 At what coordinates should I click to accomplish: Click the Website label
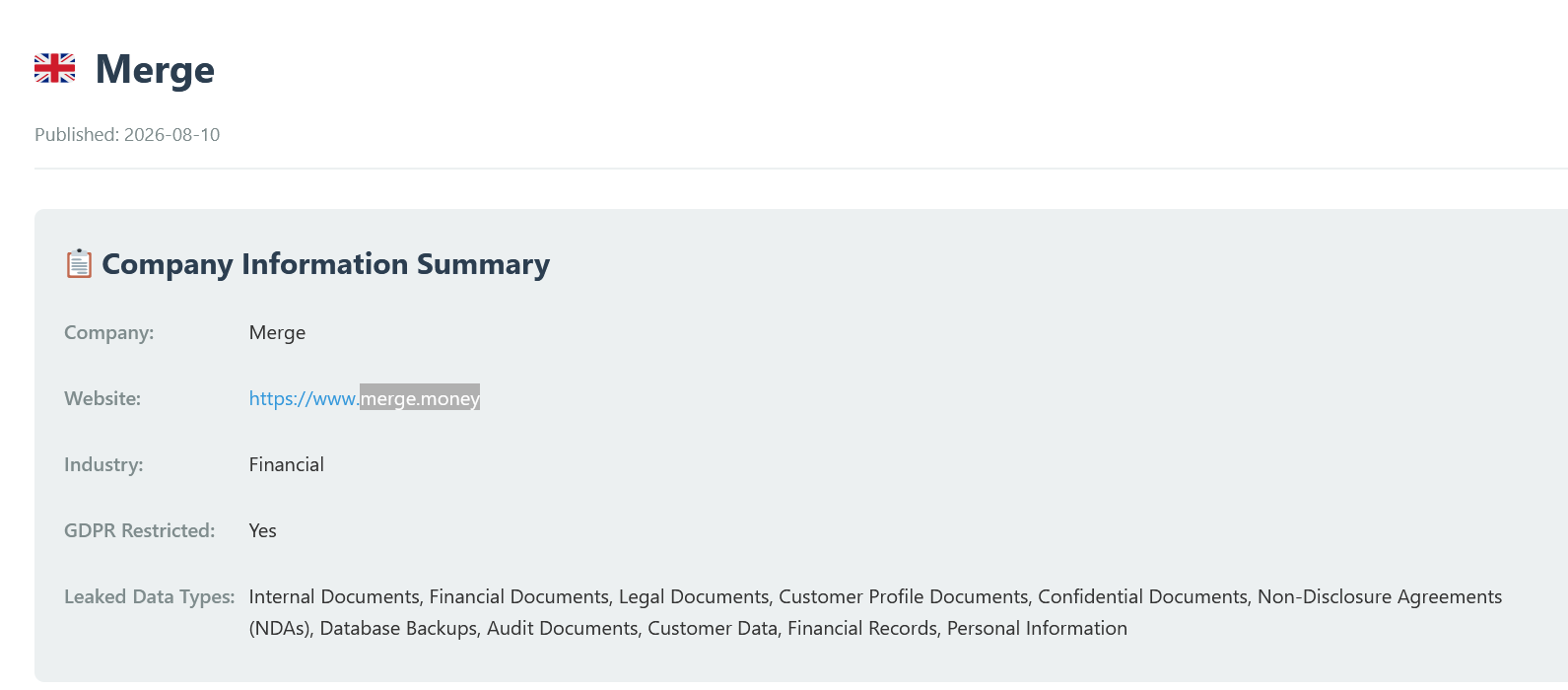point(102,398)
